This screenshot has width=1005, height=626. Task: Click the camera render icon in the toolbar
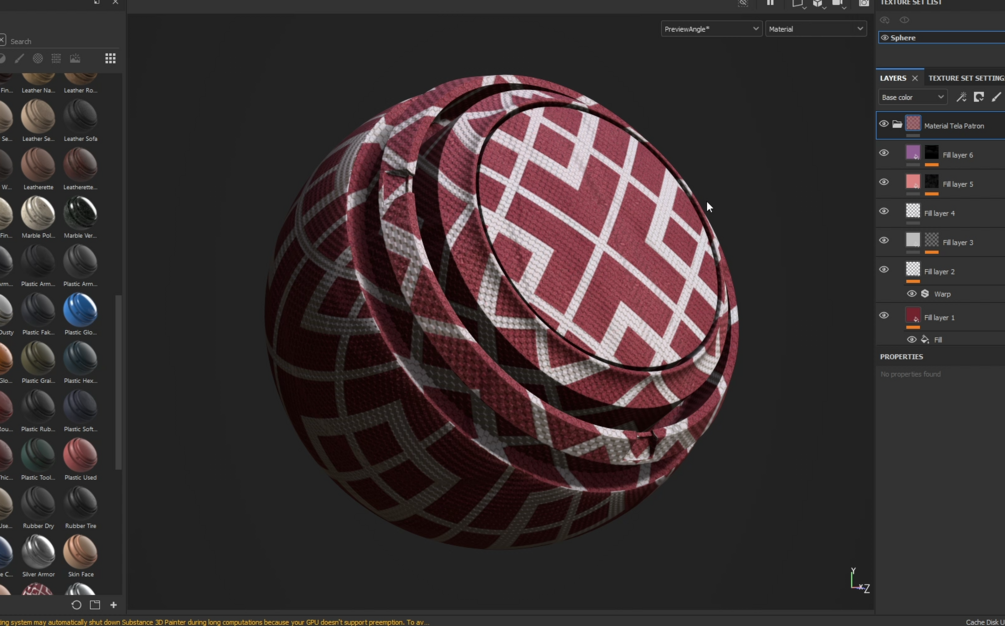(864, 4)
